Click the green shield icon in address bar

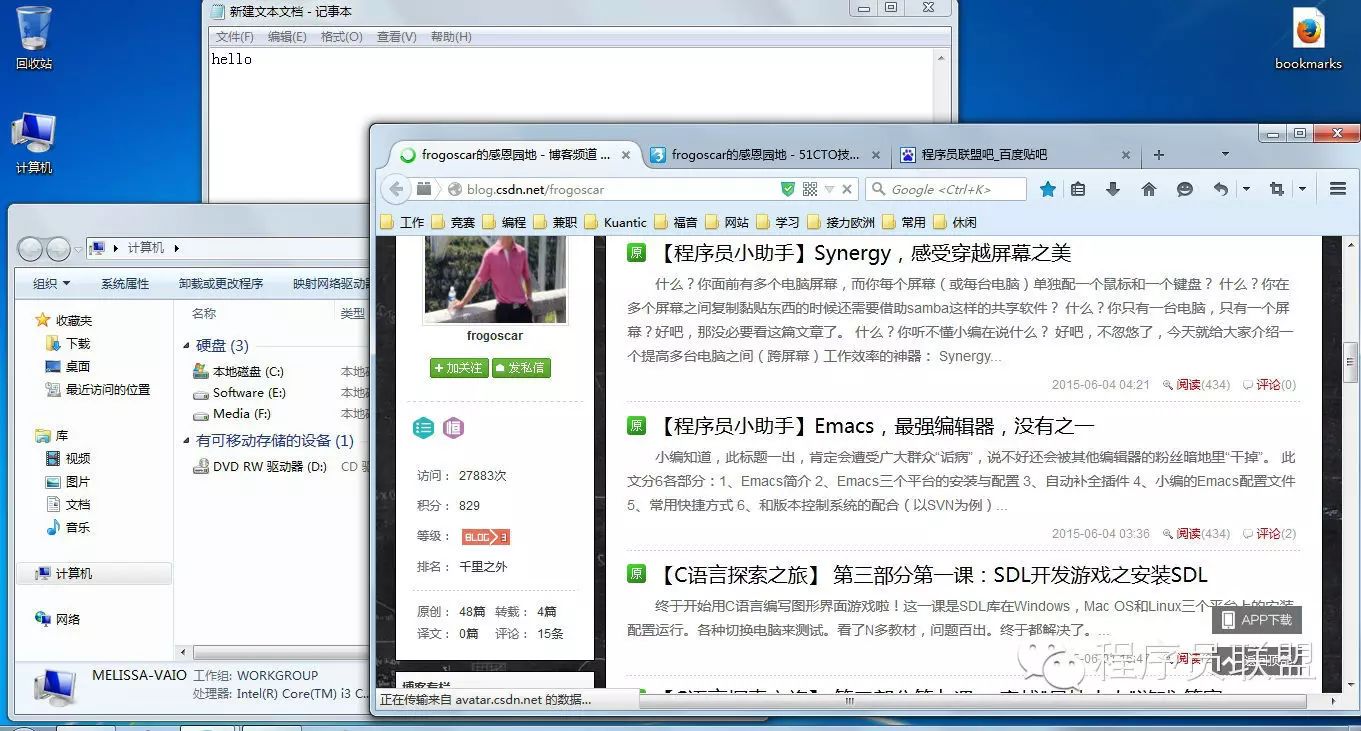788,189
